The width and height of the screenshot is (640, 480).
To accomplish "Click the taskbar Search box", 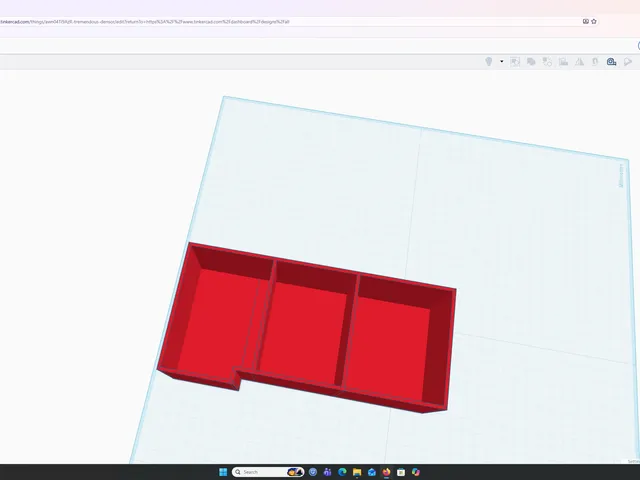I will coord(268,472).
